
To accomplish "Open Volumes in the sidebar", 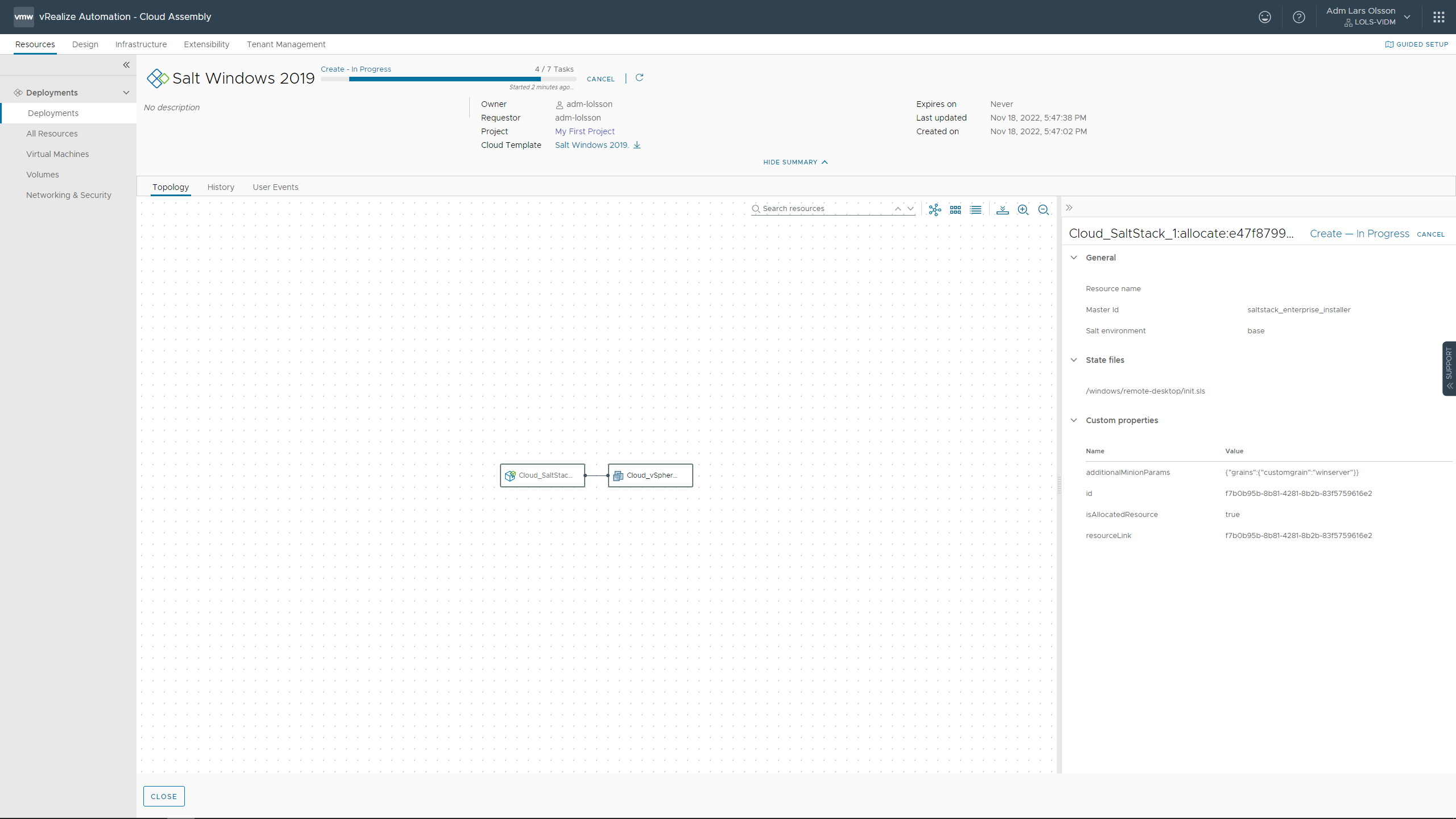I will 43,175.
